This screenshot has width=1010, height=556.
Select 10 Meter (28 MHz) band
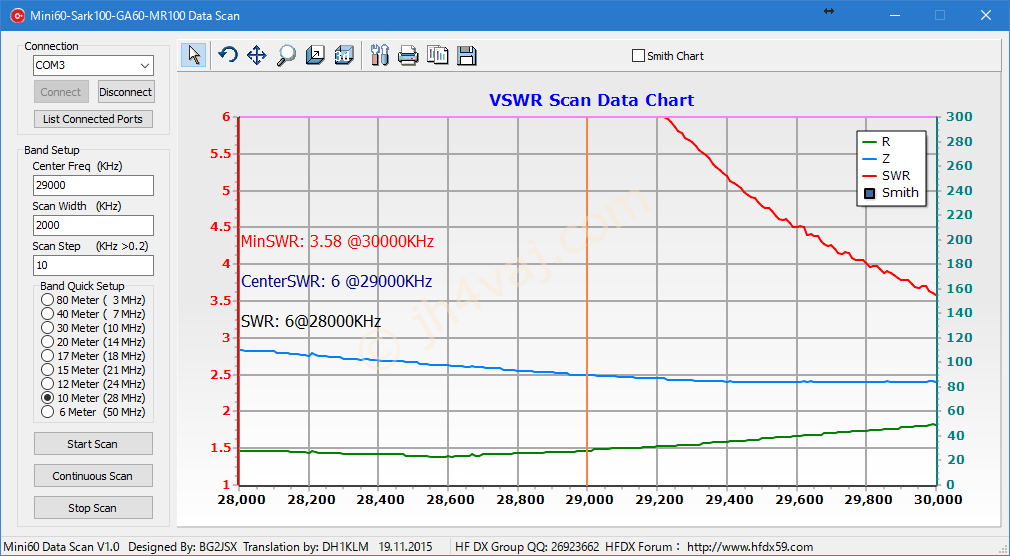tap(47, 398)
